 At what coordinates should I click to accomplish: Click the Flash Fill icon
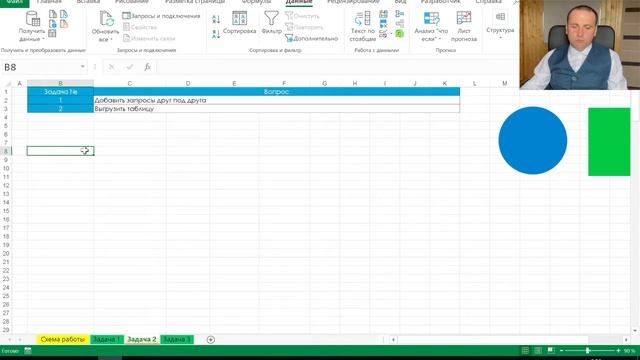[x=383, y=14]
